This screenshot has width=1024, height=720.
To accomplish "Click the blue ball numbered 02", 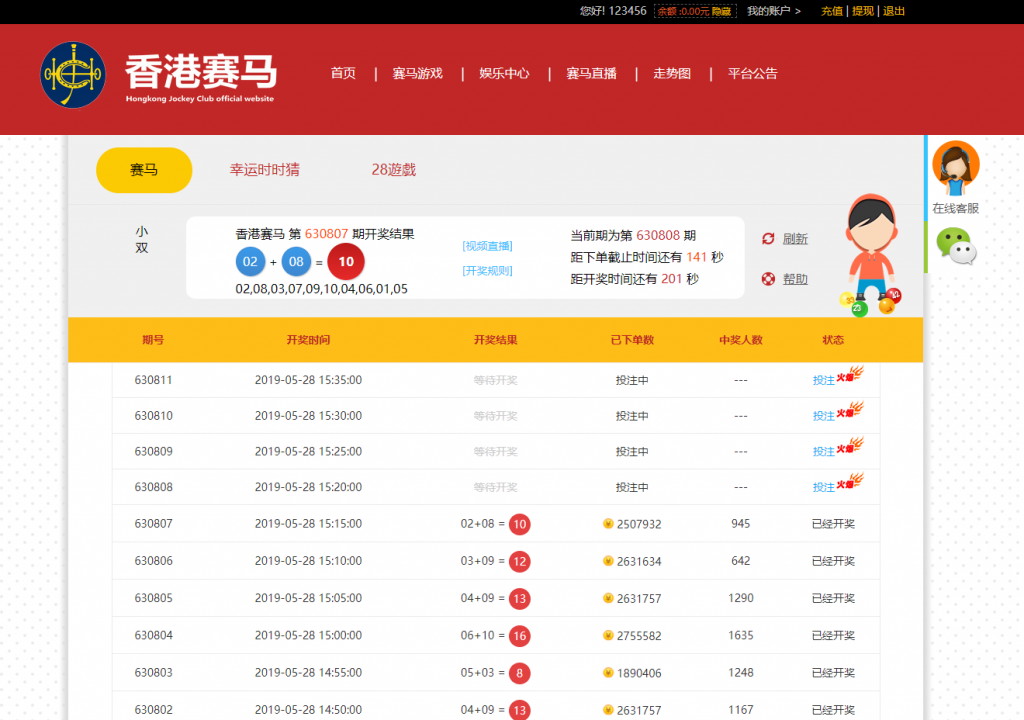I will point(251,262).
